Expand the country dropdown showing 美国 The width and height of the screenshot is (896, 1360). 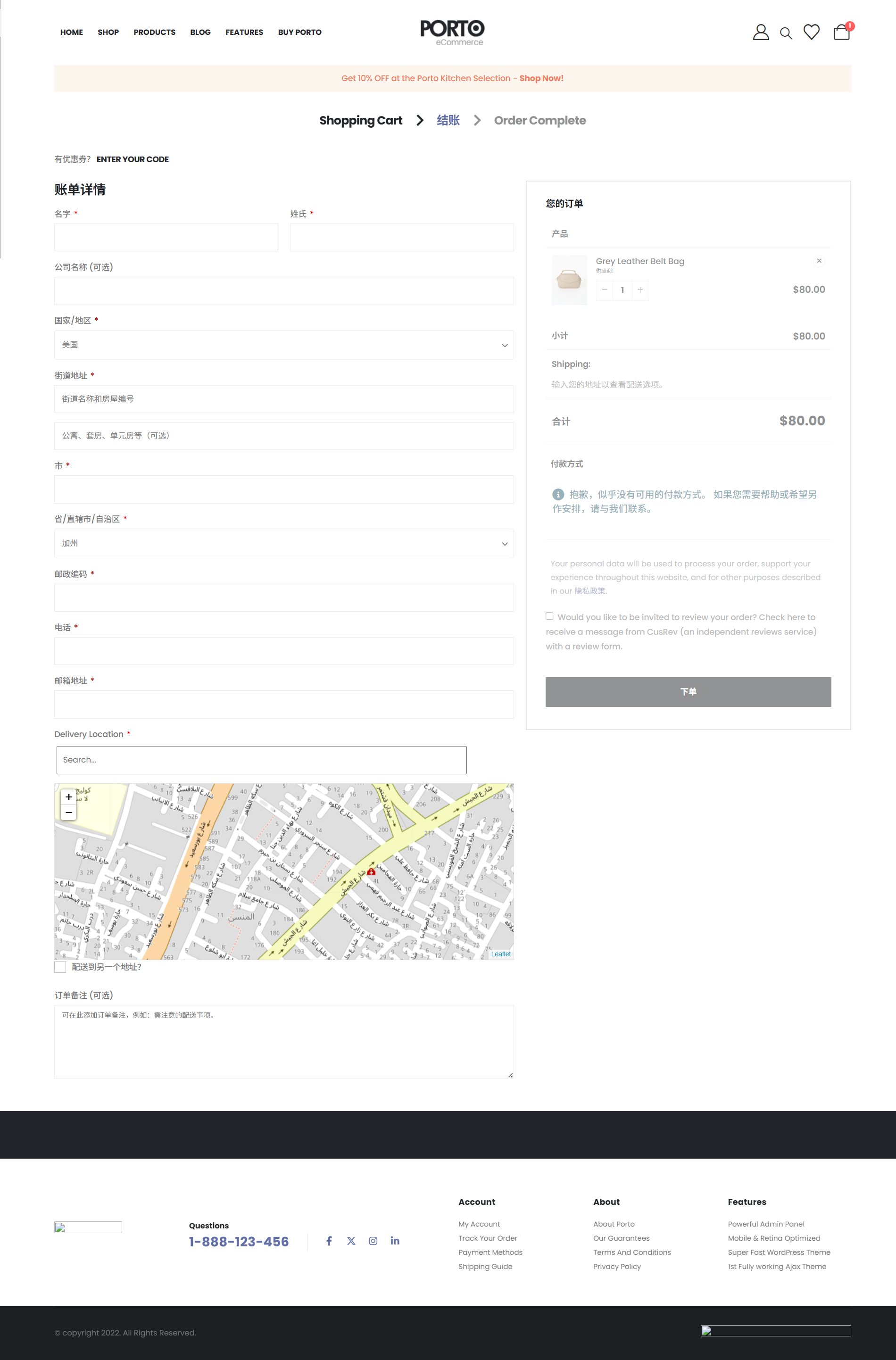[283, 345]
